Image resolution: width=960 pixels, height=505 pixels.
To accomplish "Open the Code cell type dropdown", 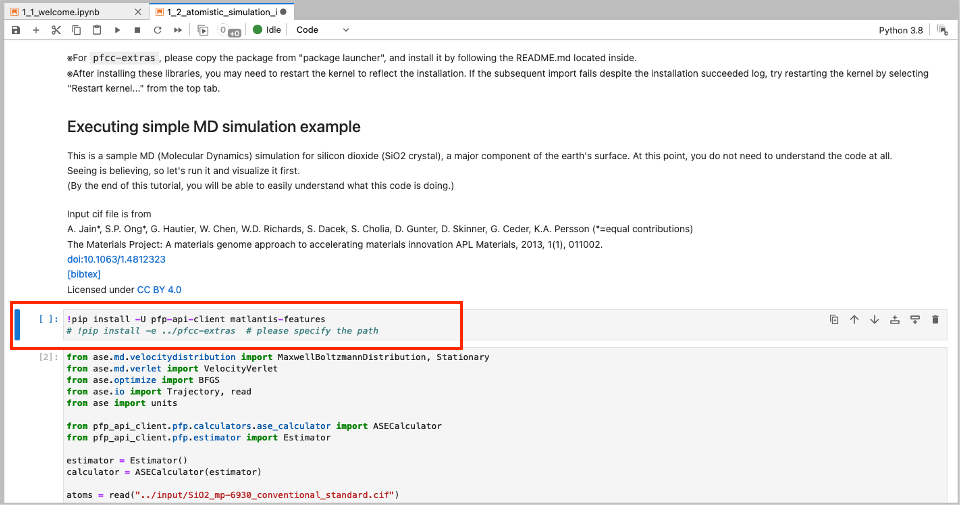I will (x=323, y=30).
